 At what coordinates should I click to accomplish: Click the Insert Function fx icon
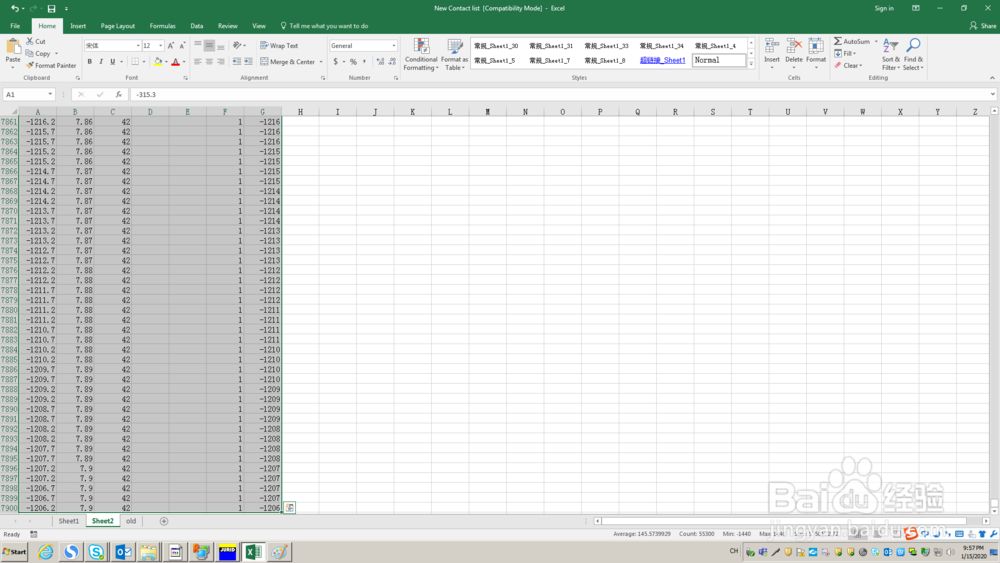click(119, 94)
